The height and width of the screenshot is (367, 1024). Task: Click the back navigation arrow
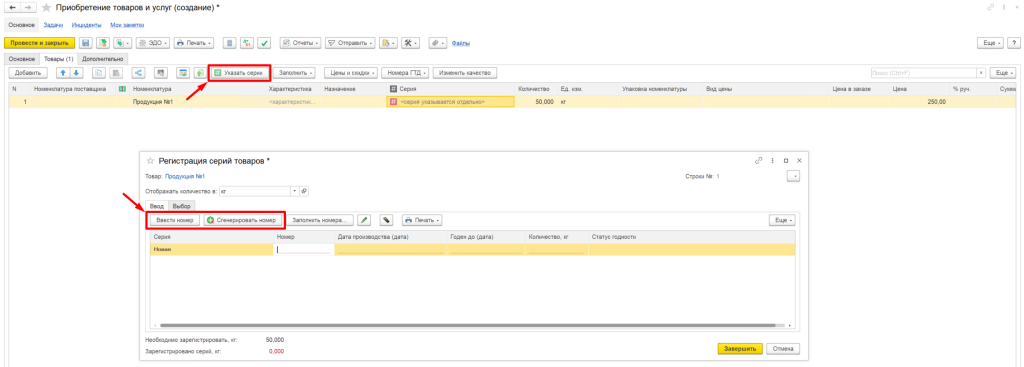click(x=12, y=7)
